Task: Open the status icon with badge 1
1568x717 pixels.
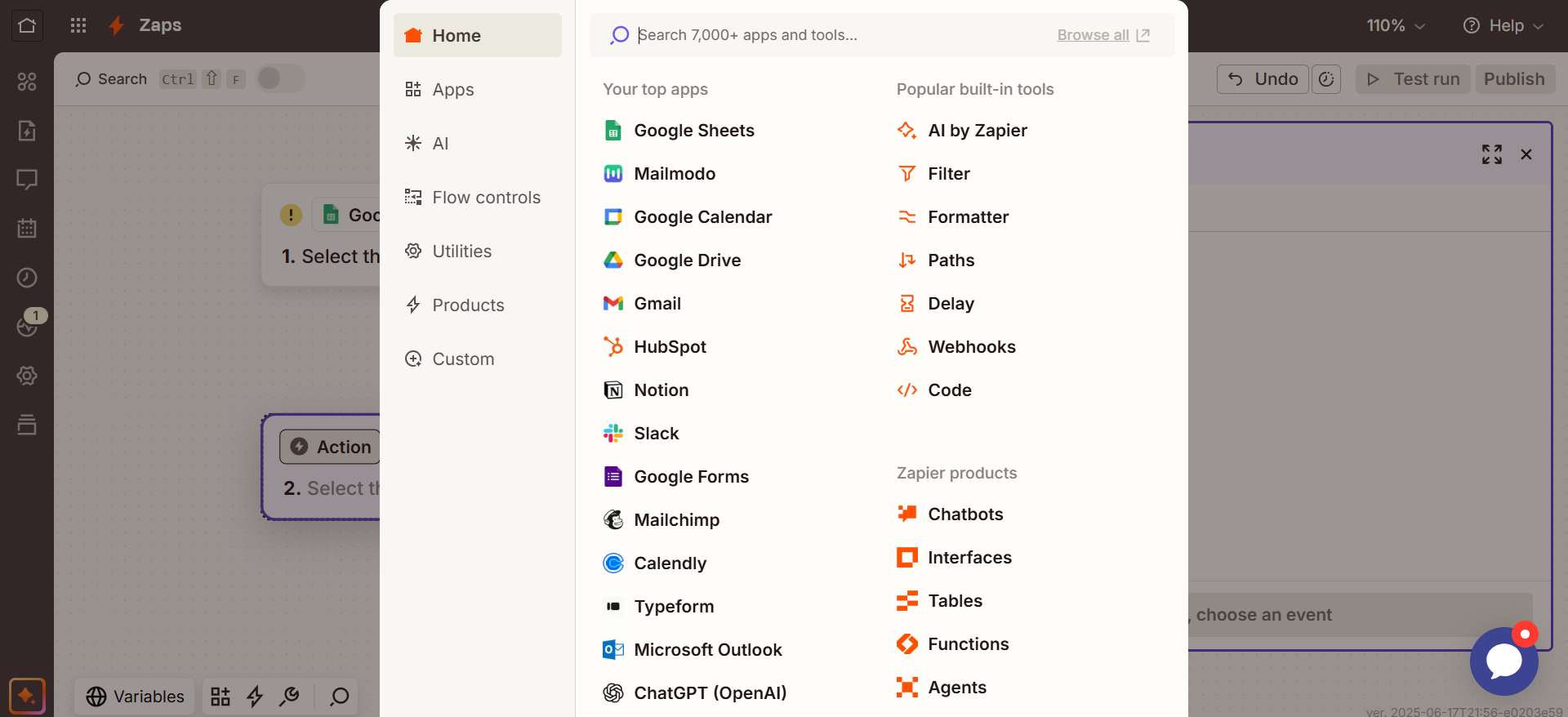Action: click(29, 325)
